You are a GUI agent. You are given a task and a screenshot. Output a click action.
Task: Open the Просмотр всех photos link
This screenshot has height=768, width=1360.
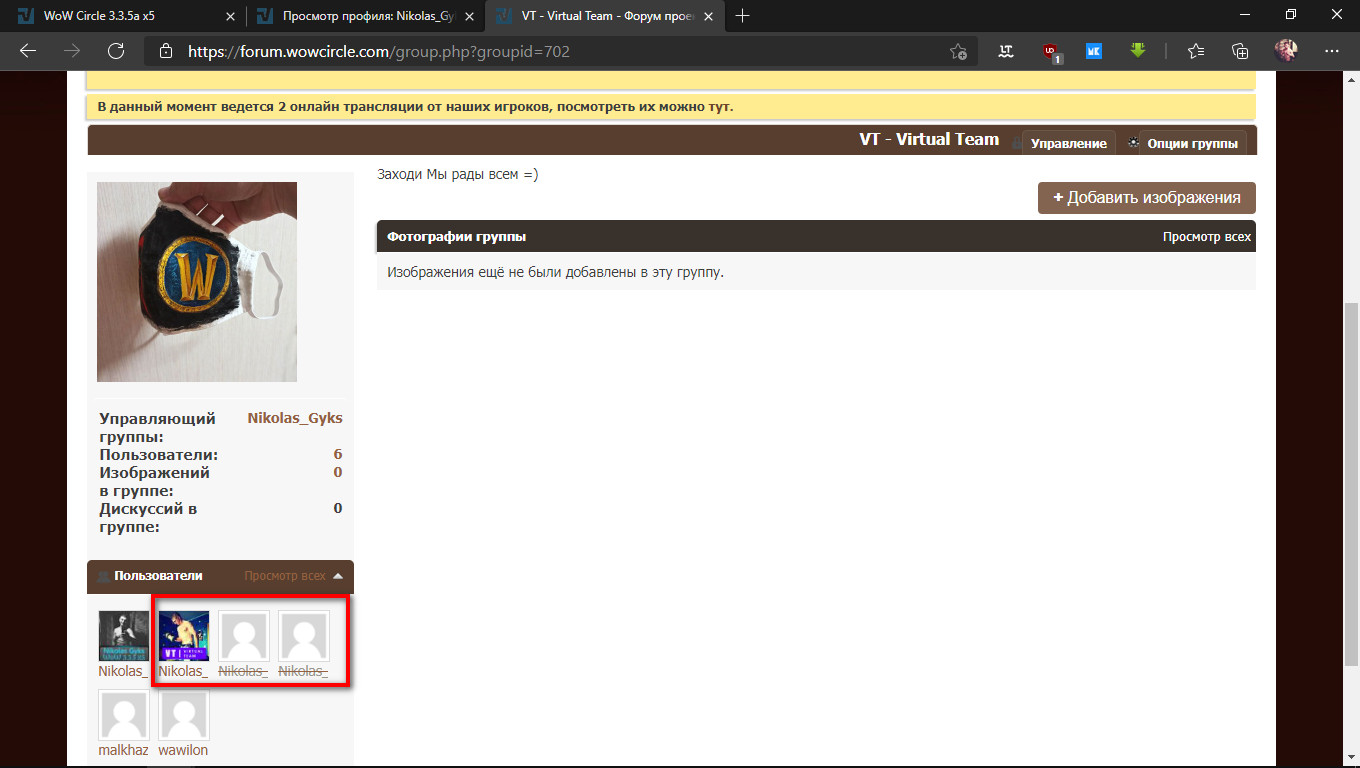point(1206,237)
